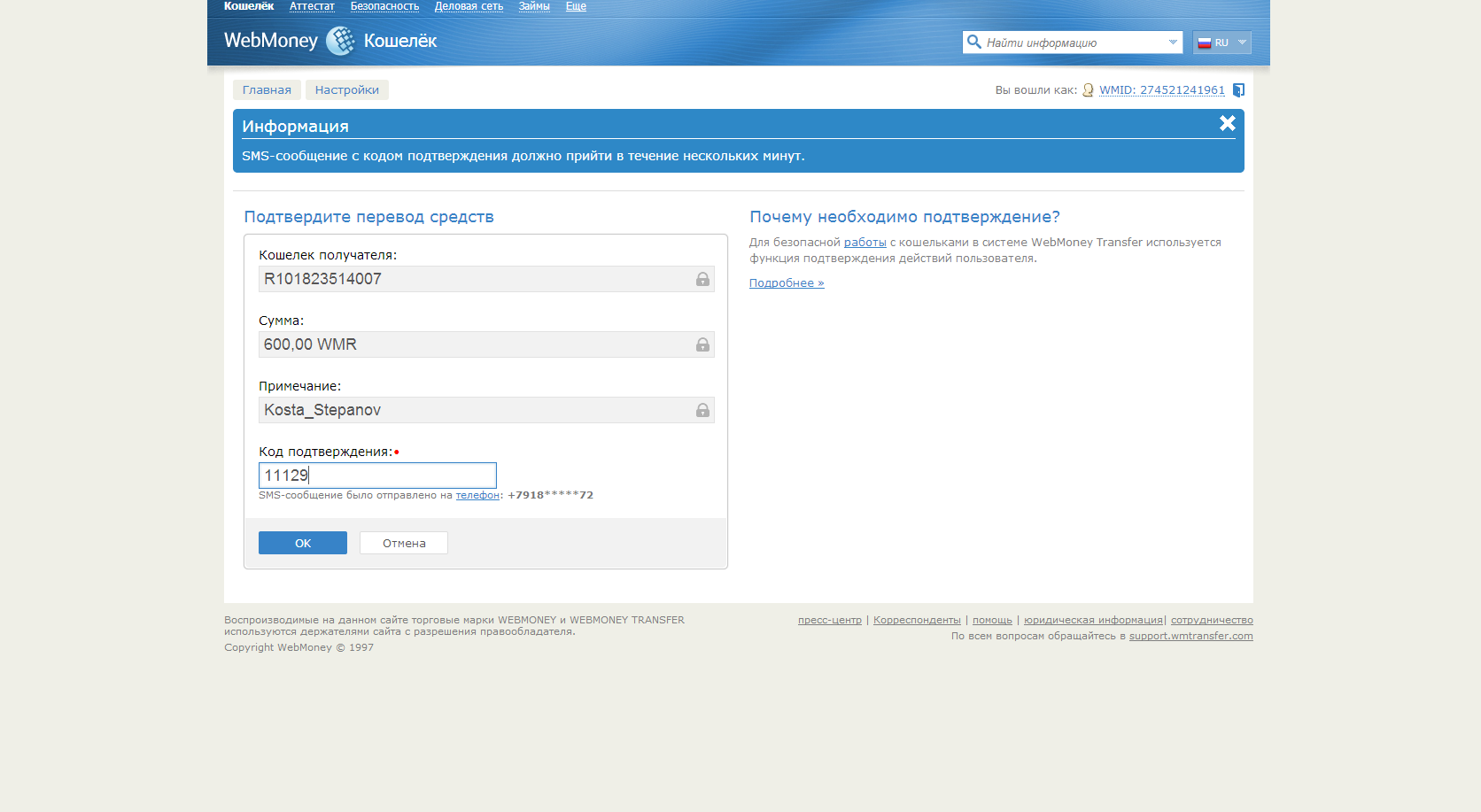1481x812 pixels.
Task: Open the Кошелёк top menu item
Action: click(249, 6)
